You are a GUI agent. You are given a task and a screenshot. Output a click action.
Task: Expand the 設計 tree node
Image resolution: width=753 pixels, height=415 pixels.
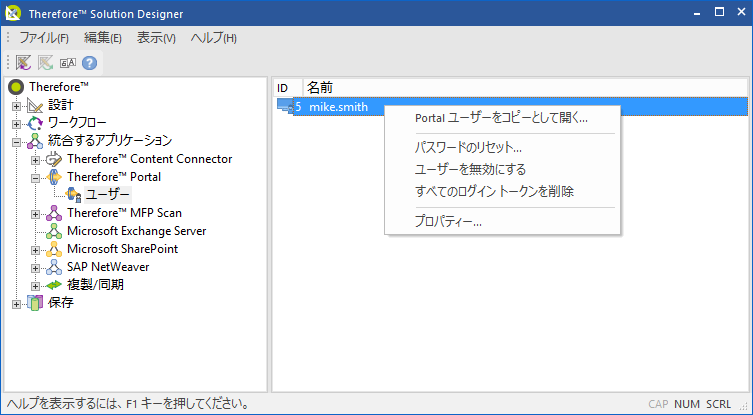coord(17,106)
